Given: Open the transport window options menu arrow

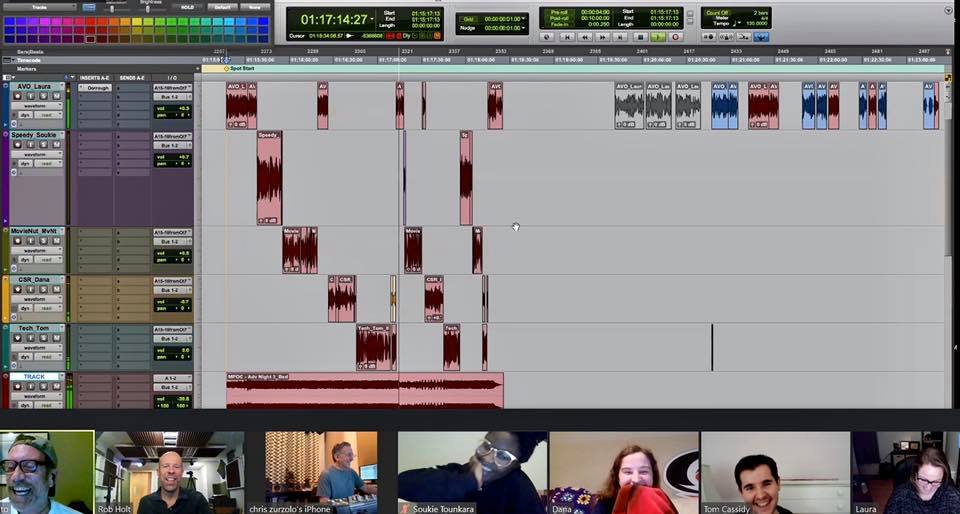Looking at the screenshot, I should (x=948, y=10).
